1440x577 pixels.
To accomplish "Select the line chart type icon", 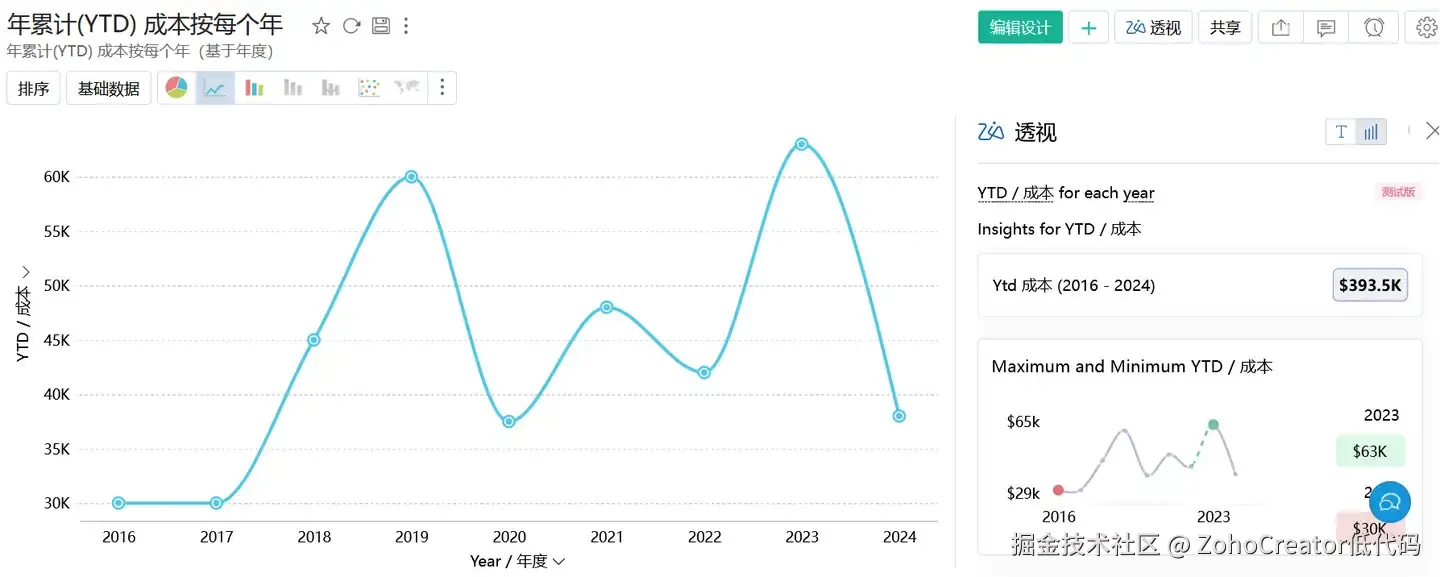I will [x=215, y=88].
